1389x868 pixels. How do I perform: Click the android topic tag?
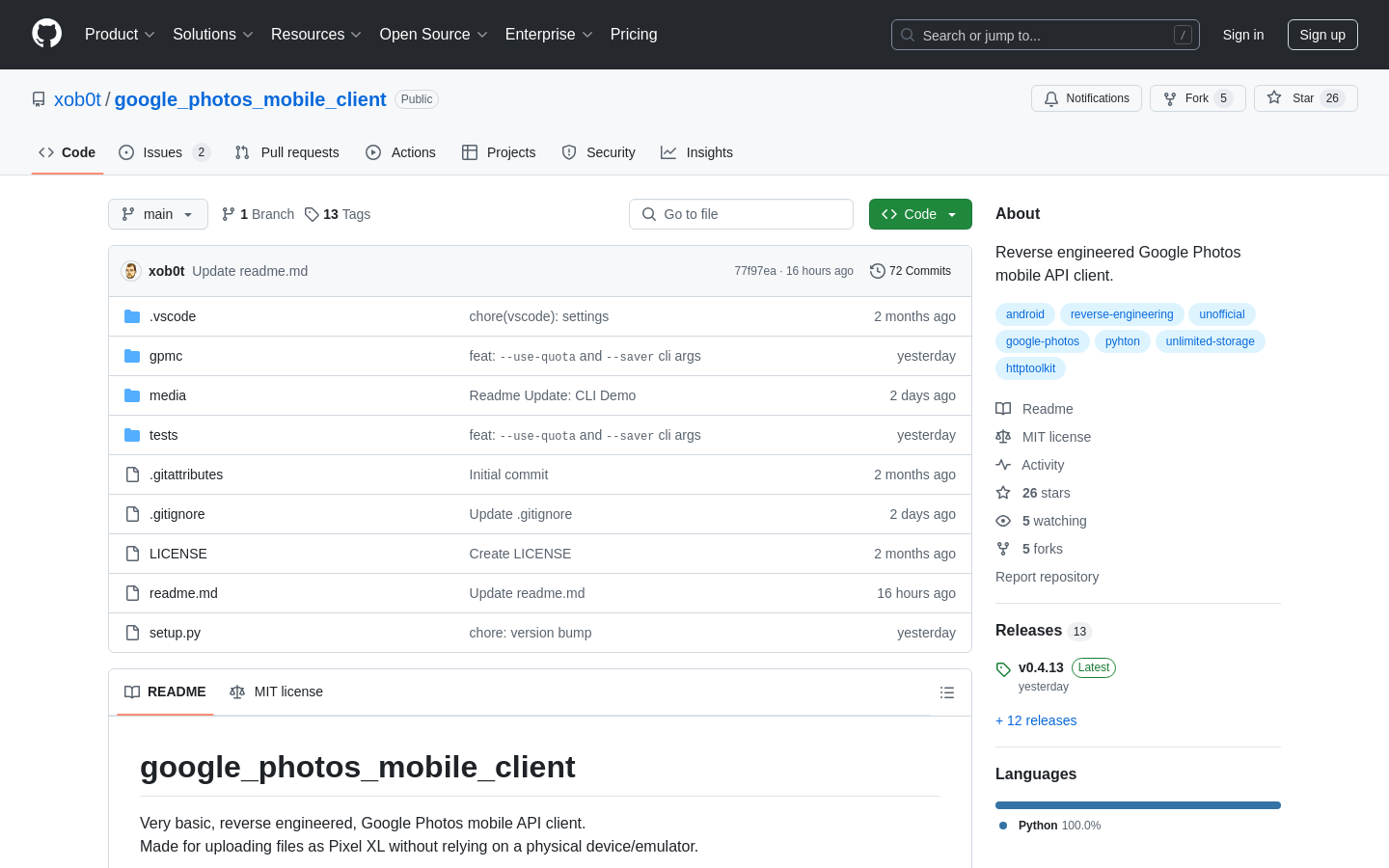pos(1025,314)
